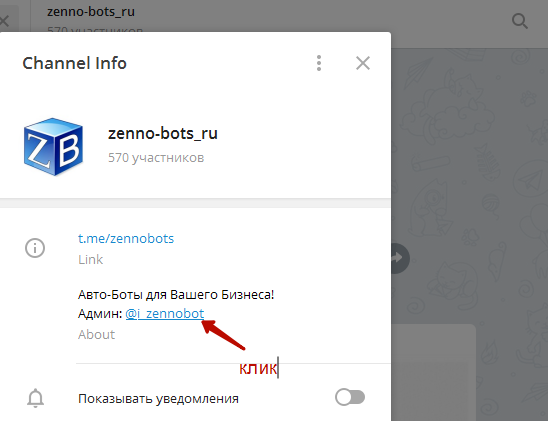Screen dimensions: 548x421
Task: Click the zenno-bots_ru title in header
Action: pyautogui.click(x=91, y=12)
